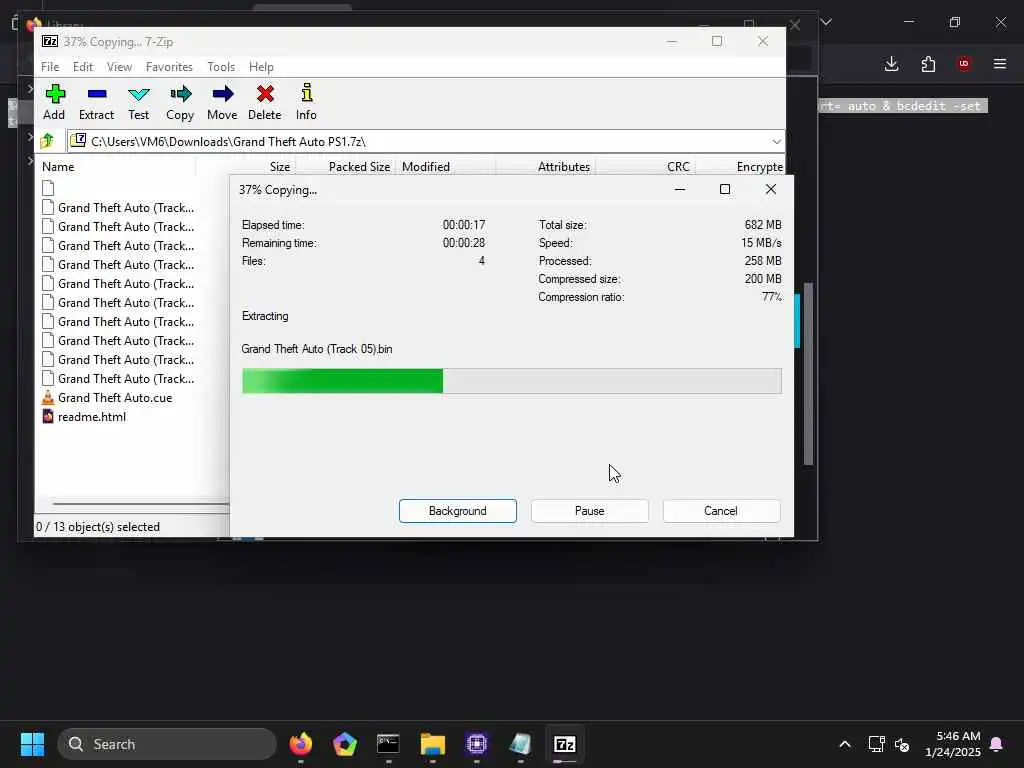Open the browser tab list chevron

tap(826, 22)
